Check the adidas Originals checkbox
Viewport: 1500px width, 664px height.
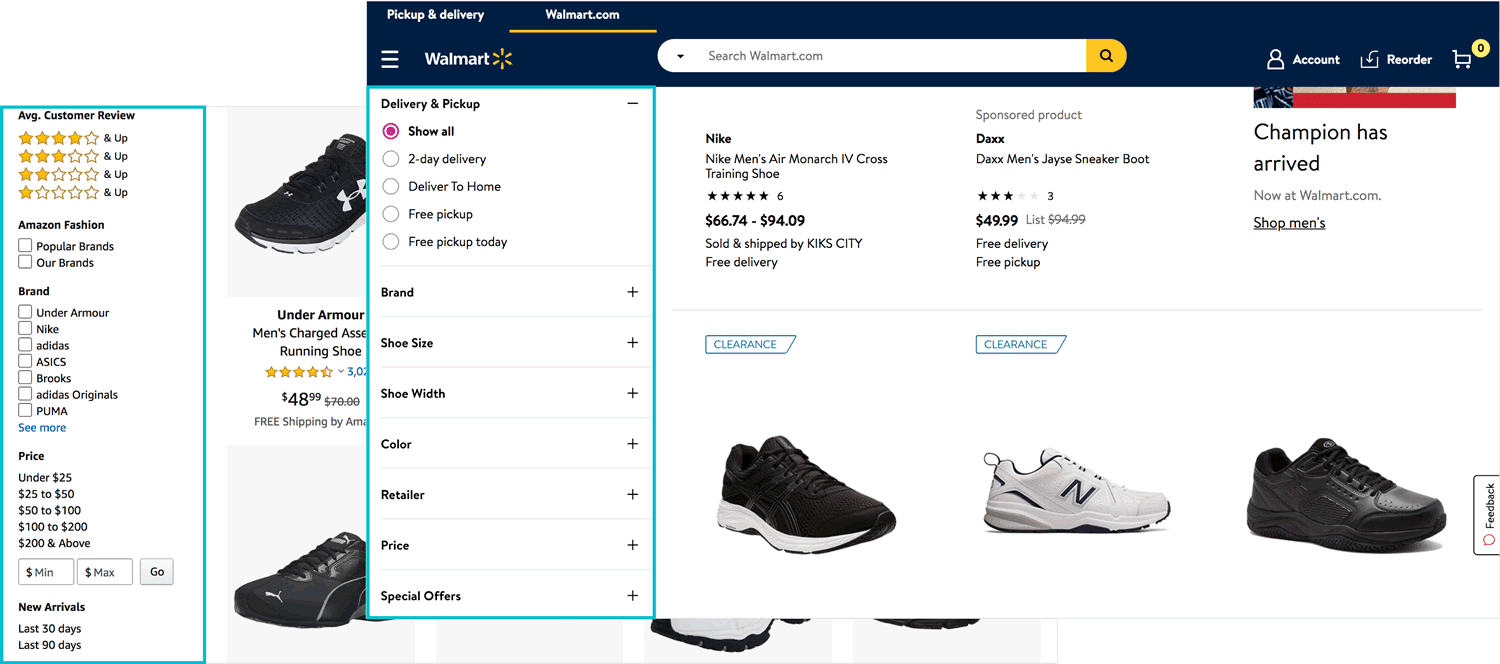(x=25, y=394)
